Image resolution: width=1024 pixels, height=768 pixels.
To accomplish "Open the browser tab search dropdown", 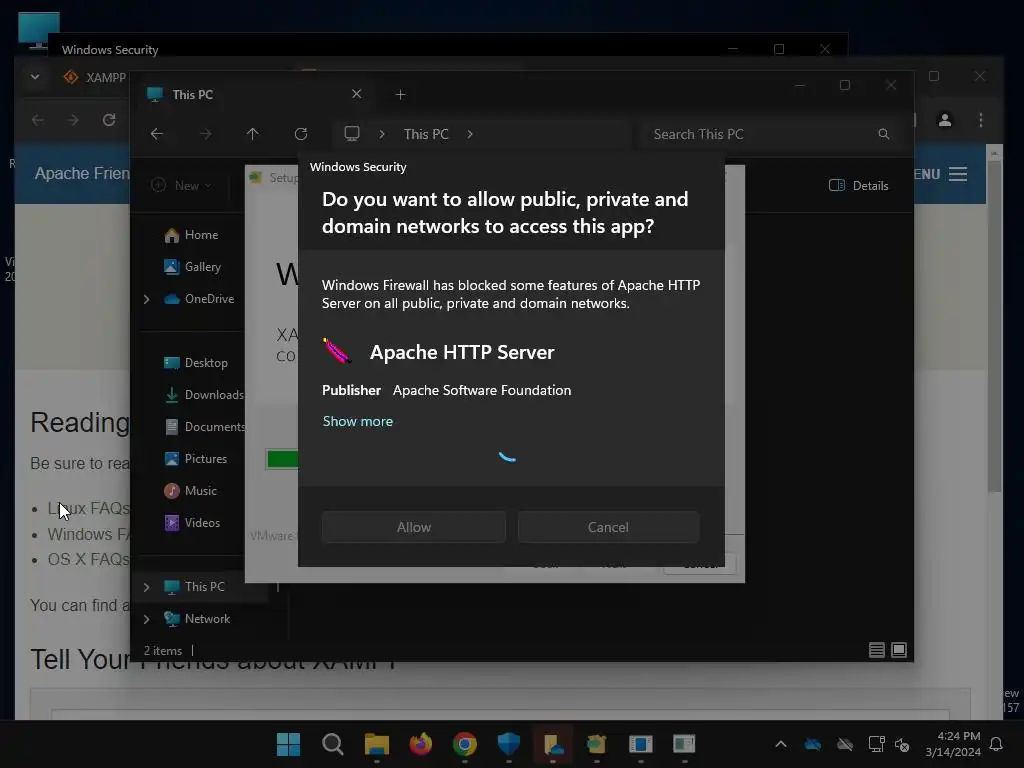I will coord(35,77).
